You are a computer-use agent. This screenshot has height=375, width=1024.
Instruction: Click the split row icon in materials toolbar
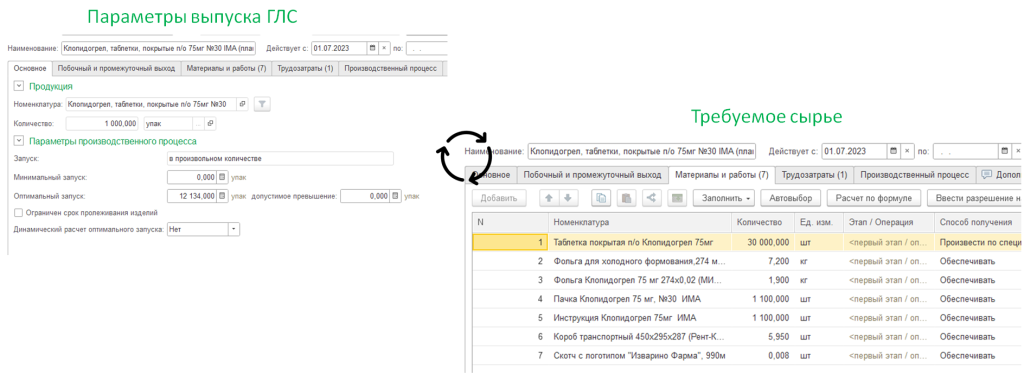click(651, 197)
